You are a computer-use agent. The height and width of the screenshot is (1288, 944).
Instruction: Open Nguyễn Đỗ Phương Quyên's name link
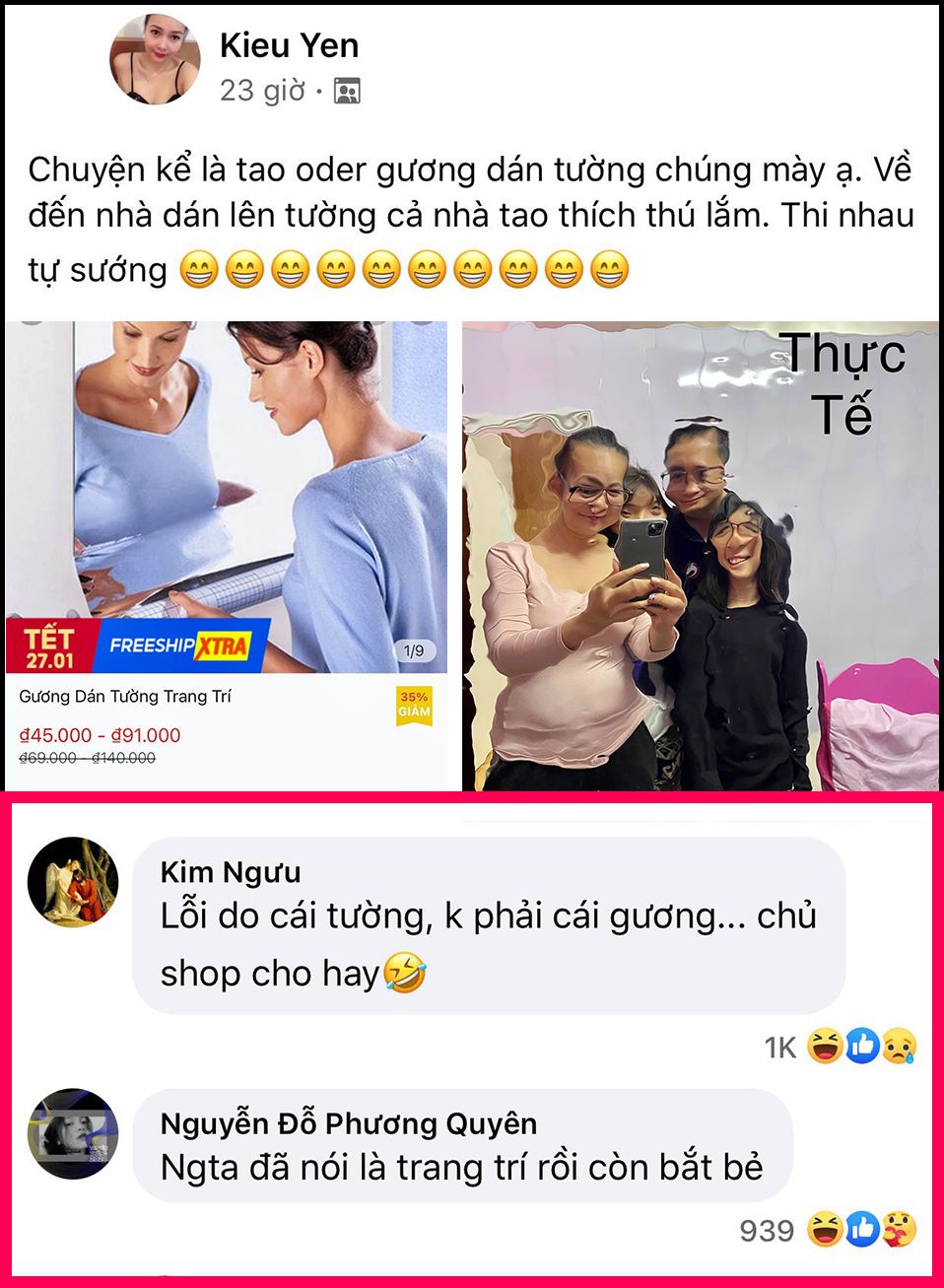(x=349, y=1123)
